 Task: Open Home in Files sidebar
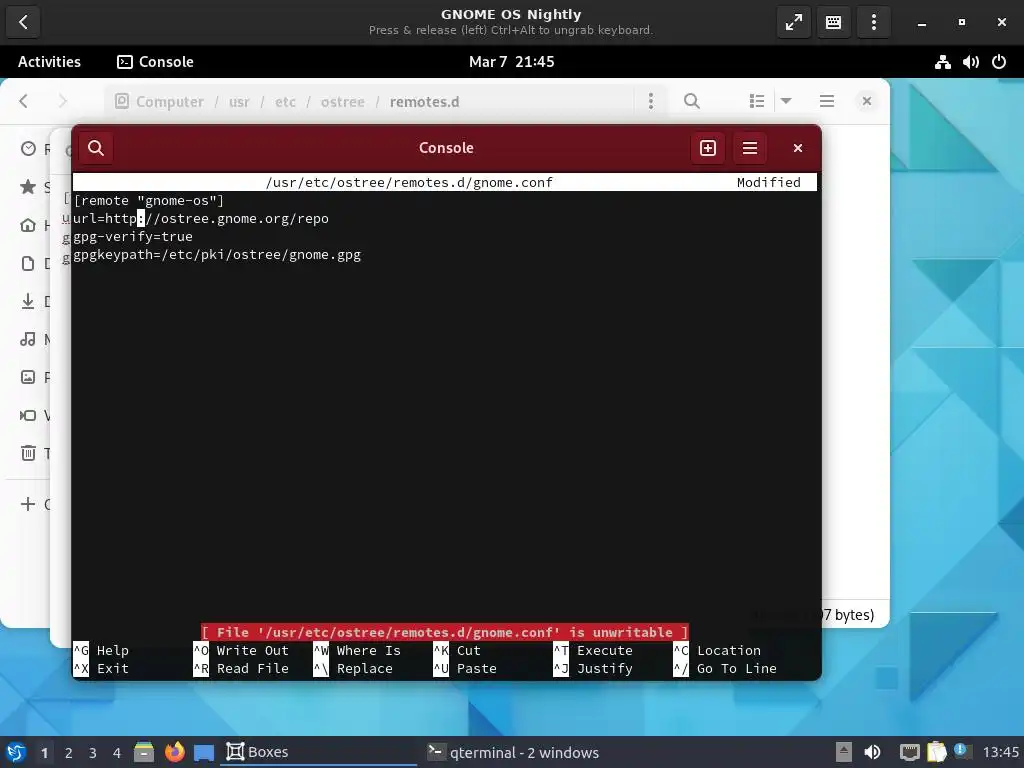(x=35, y=225)
